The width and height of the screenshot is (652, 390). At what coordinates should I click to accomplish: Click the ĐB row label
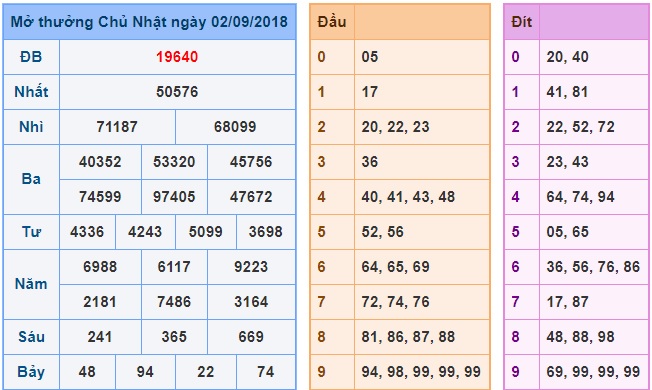point(31,57)
